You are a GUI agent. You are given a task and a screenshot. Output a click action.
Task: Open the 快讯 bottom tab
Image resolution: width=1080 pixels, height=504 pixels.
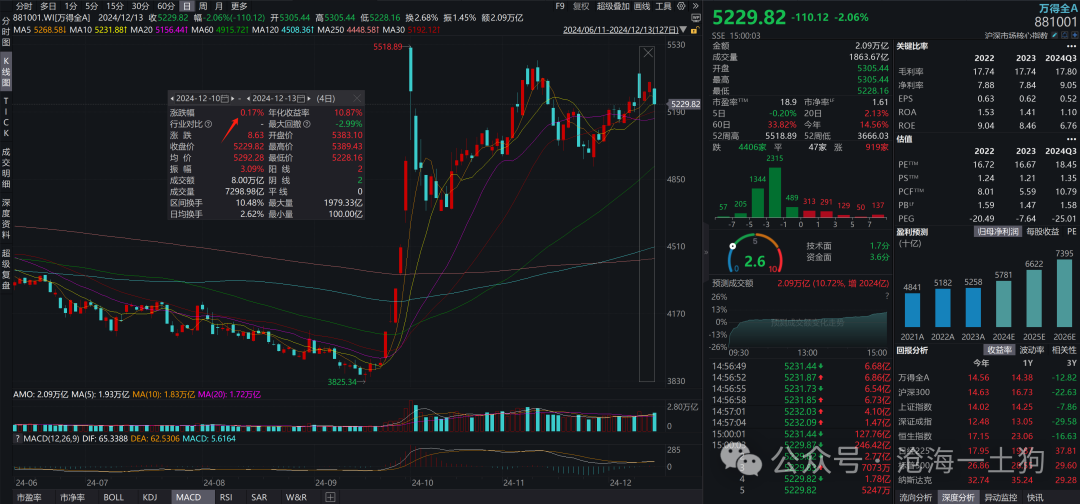click(x=1035, y=497)
